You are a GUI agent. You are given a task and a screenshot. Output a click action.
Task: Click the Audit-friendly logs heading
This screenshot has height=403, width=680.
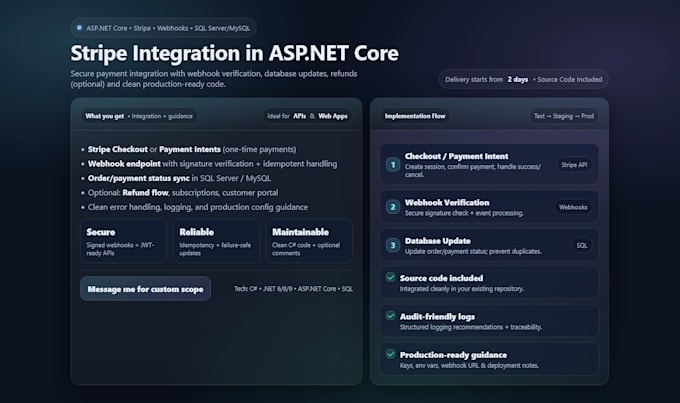[x=437, y=317]
